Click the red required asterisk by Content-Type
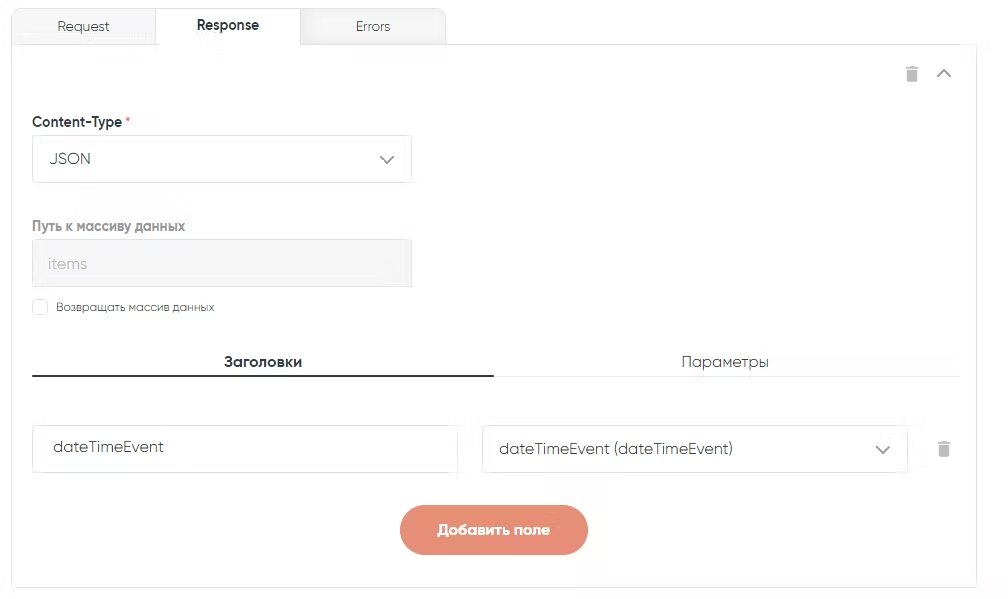The width and height of the screenshot is (1008, 599). point(128,120)
